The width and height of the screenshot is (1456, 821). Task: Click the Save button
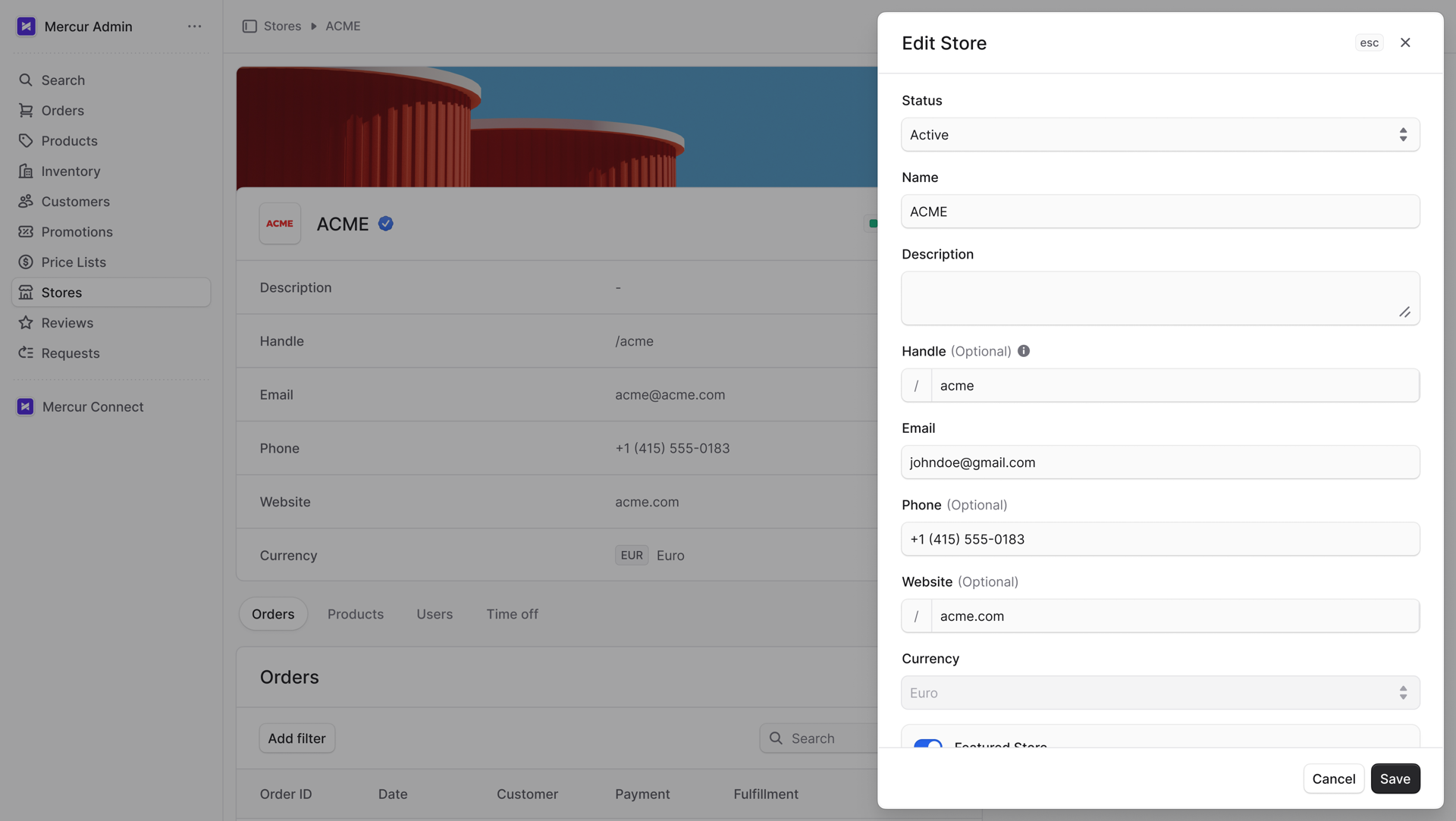tap(1395, 779)
